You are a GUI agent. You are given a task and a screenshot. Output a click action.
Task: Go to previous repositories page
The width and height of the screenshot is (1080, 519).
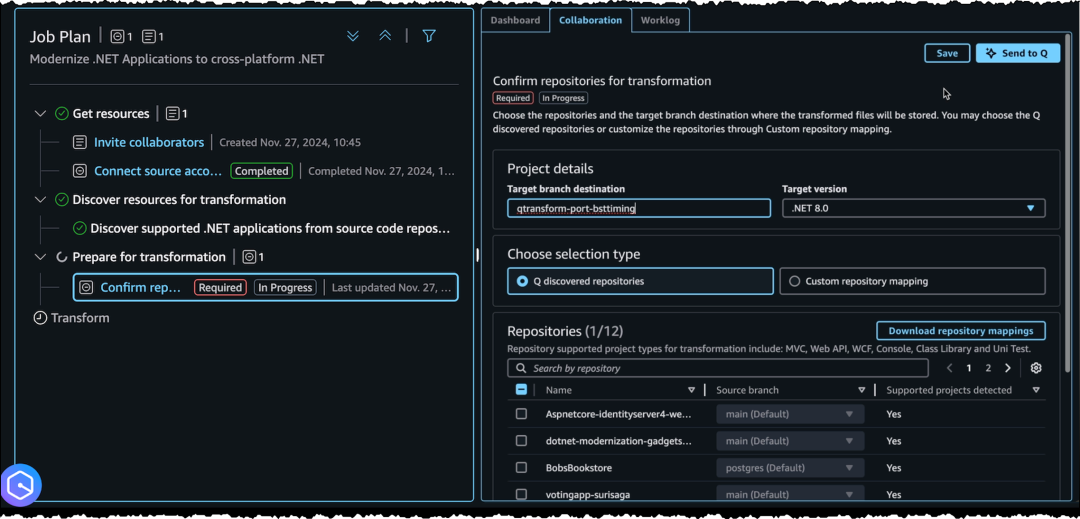[x=950, y=368]
